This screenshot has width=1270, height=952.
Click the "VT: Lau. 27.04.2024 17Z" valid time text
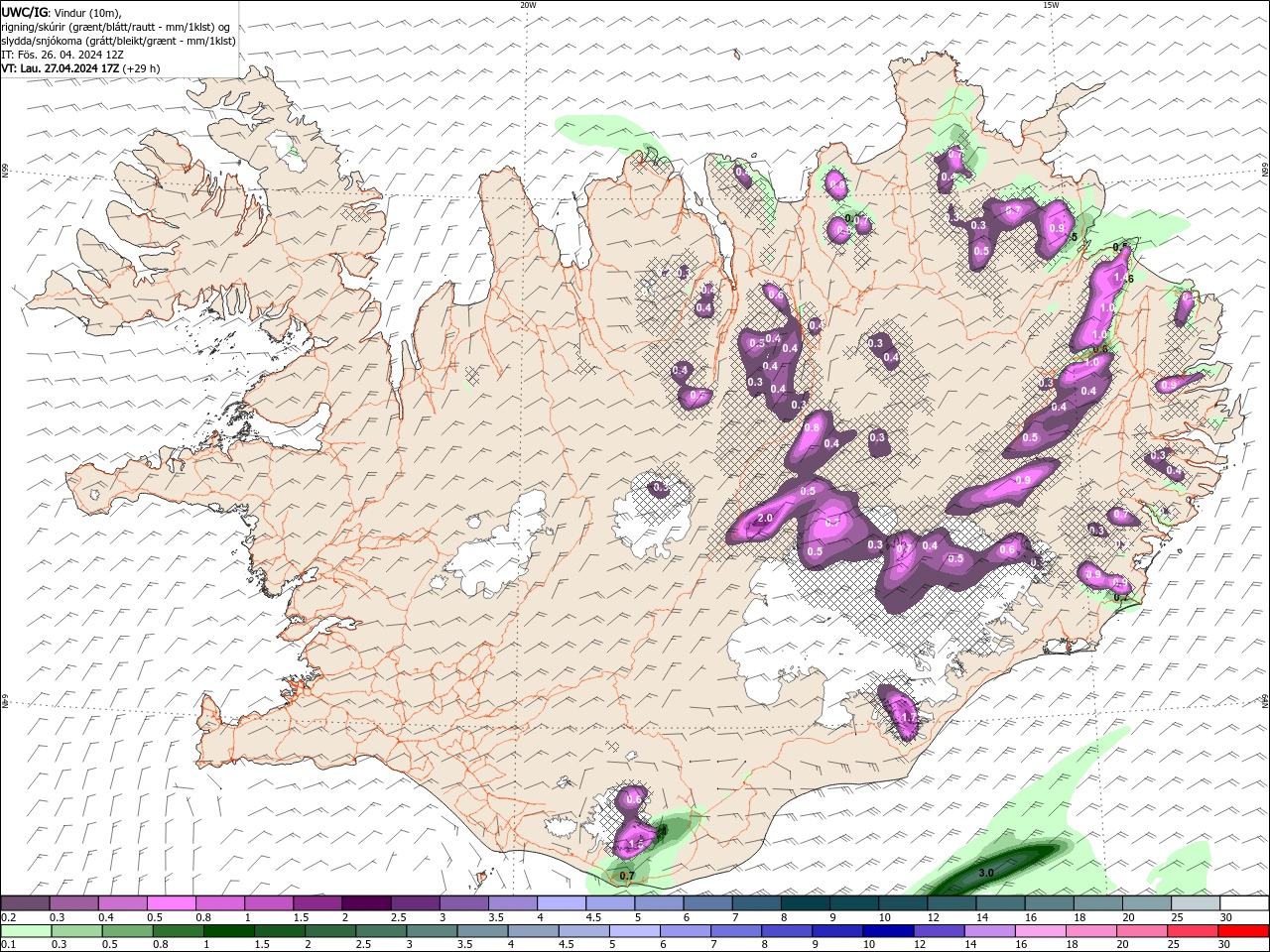(60, 68)
